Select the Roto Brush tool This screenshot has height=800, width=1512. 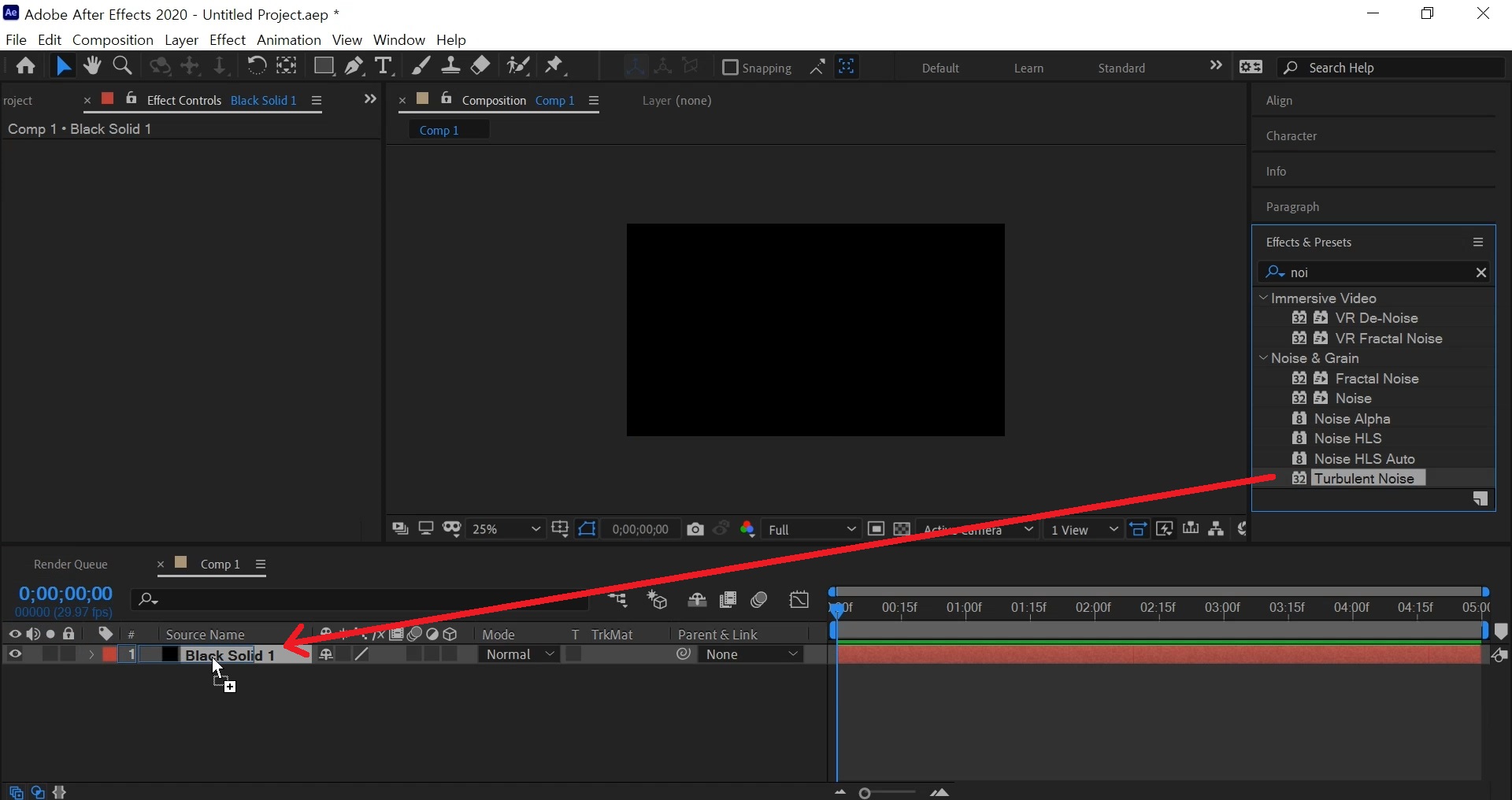tap(517, 66)
